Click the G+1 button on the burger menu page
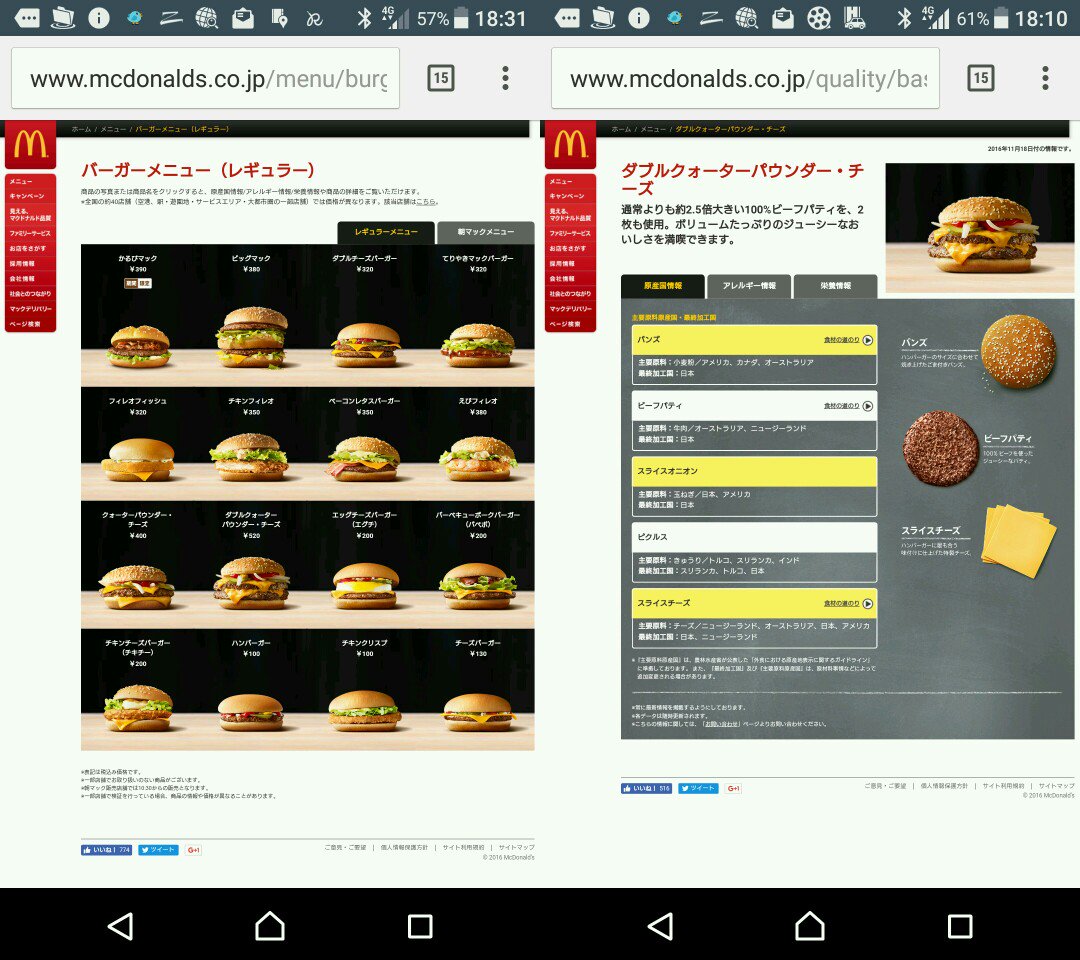1080x960 pixels. 194,850
